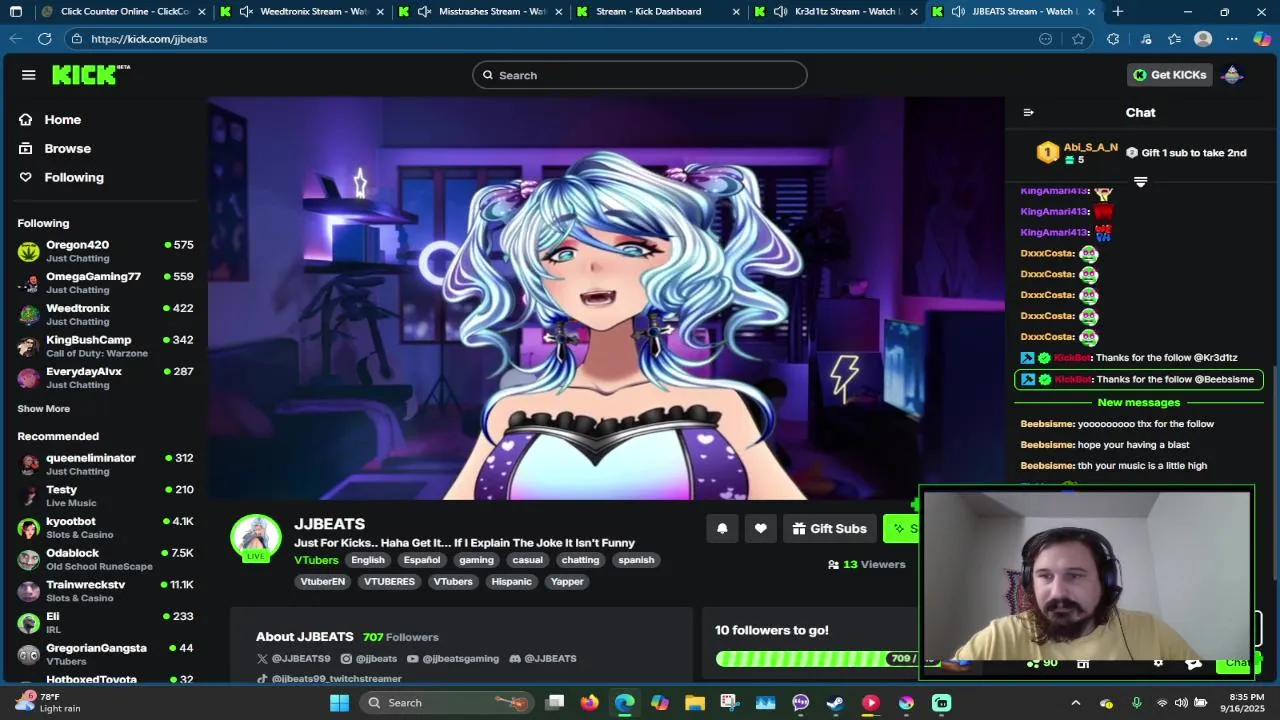The height and width of the screenshot is (720, 1280).
Task: Go to Home in Kick sidebar
Action: (x=62, y=119)
